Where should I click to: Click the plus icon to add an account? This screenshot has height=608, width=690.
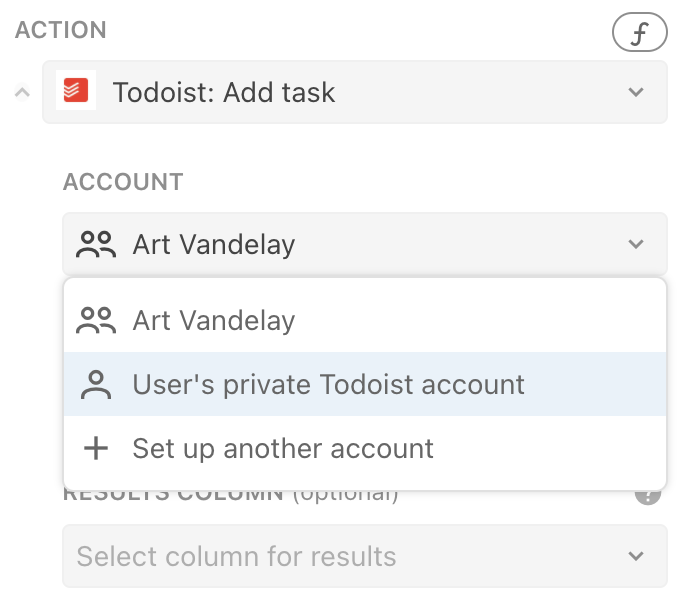click(x=96, y=448)
